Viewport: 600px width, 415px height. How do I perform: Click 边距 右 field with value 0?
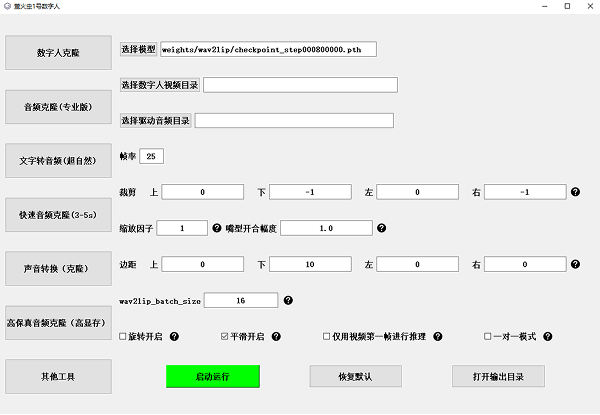click(x=525, y=264)
